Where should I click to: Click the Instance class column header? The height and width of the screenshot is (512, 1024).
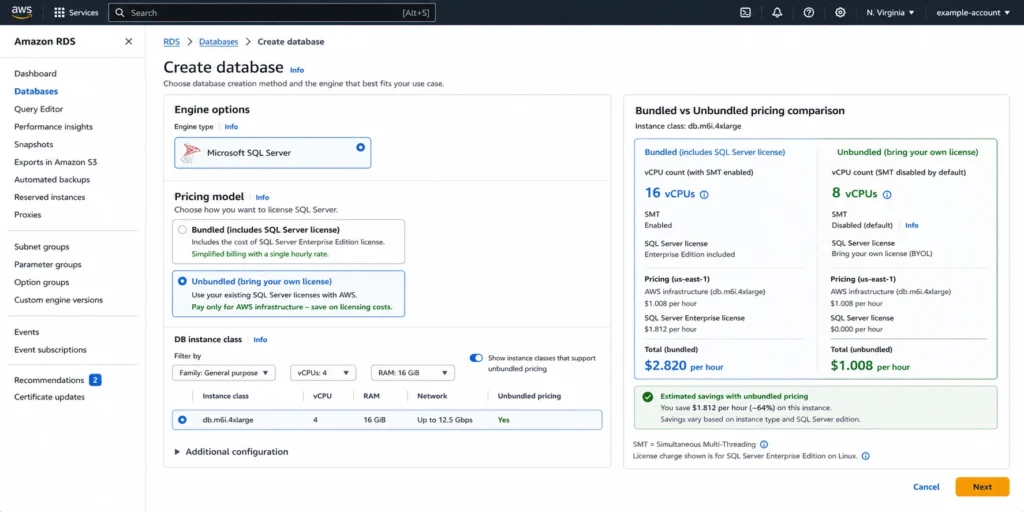pos(225,396)
